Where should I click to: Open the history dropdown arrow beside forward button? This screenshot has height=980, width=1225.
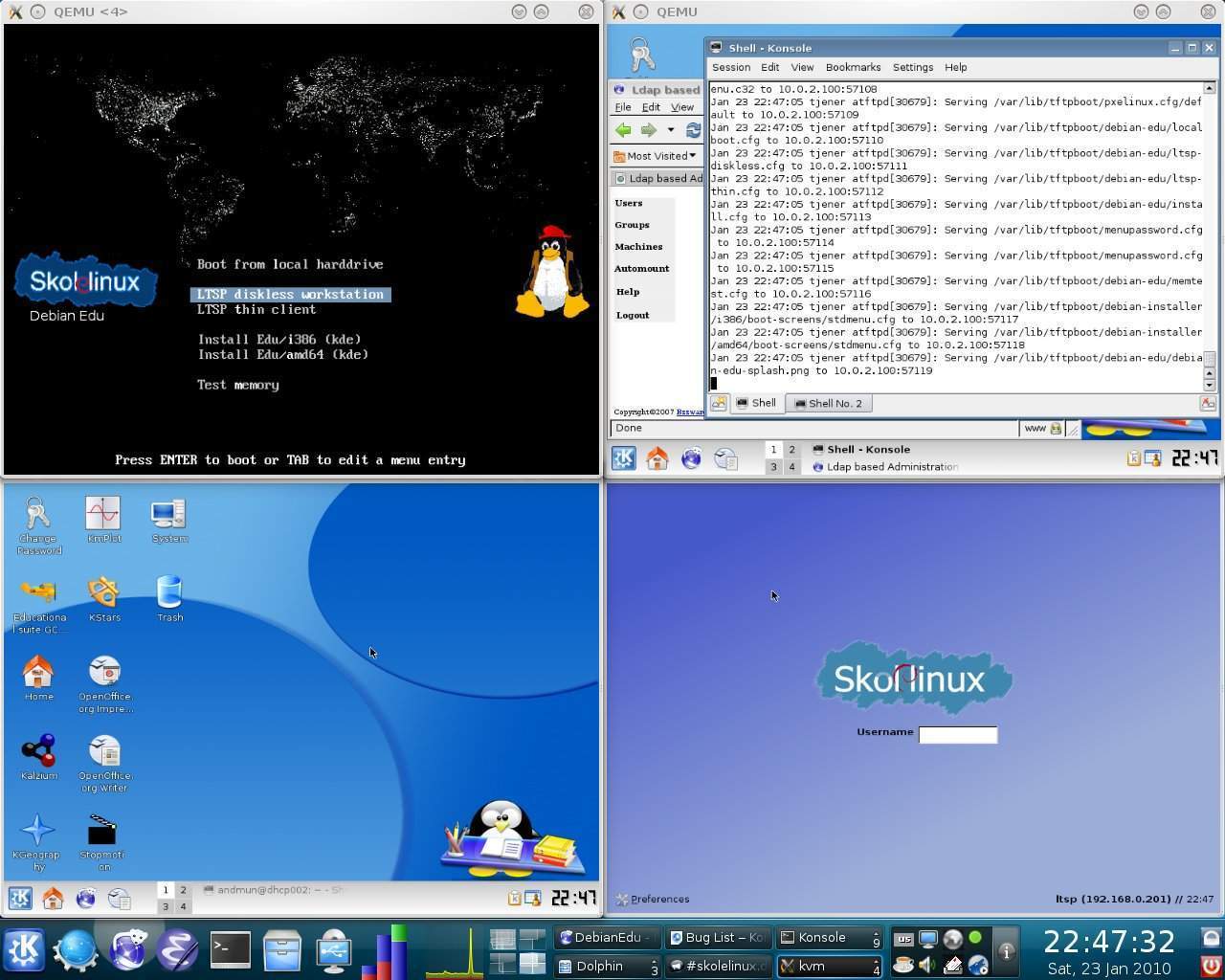pyautogui.click(x=671, y=130)
